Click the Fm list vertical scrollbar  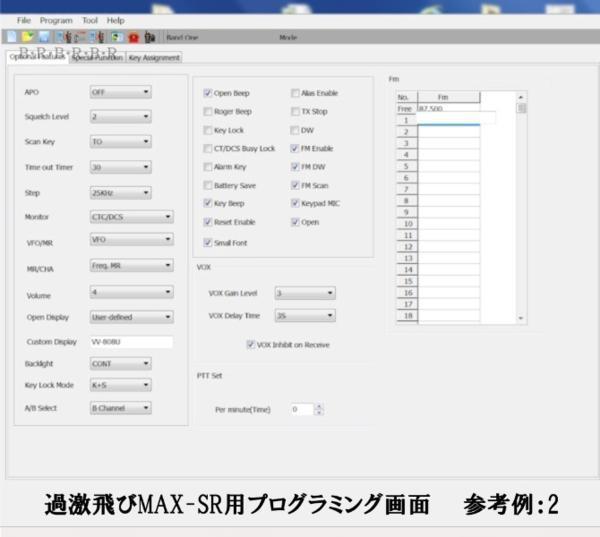coord(521,210)
